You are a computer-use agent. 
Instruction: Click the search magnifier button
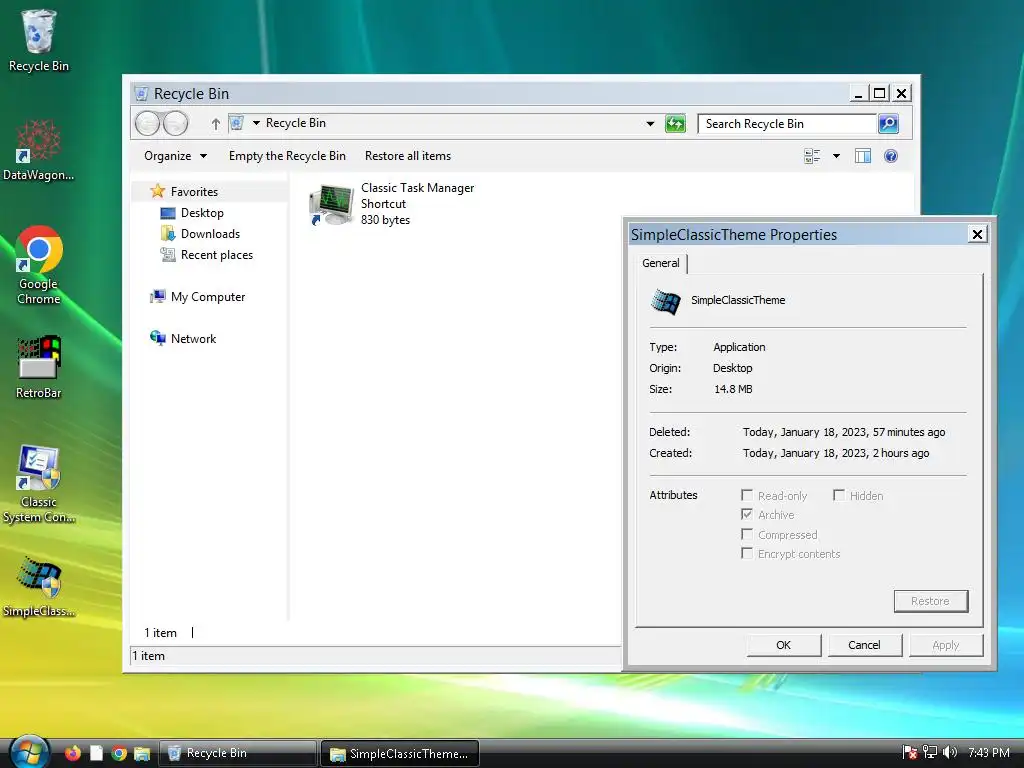[888, 123]
